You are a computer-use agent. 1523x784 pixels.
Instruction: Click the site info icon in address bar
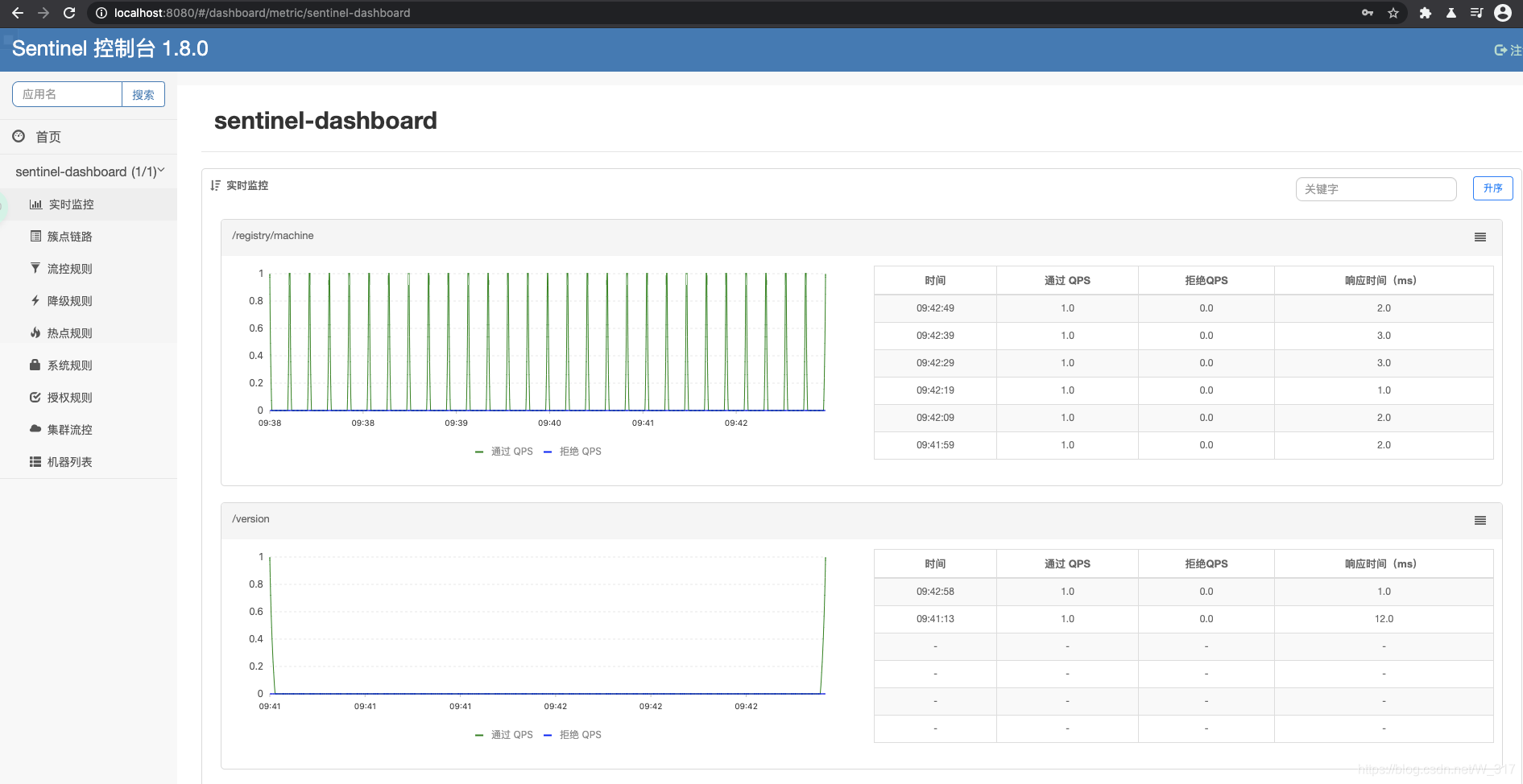click(x=101, y=13)
